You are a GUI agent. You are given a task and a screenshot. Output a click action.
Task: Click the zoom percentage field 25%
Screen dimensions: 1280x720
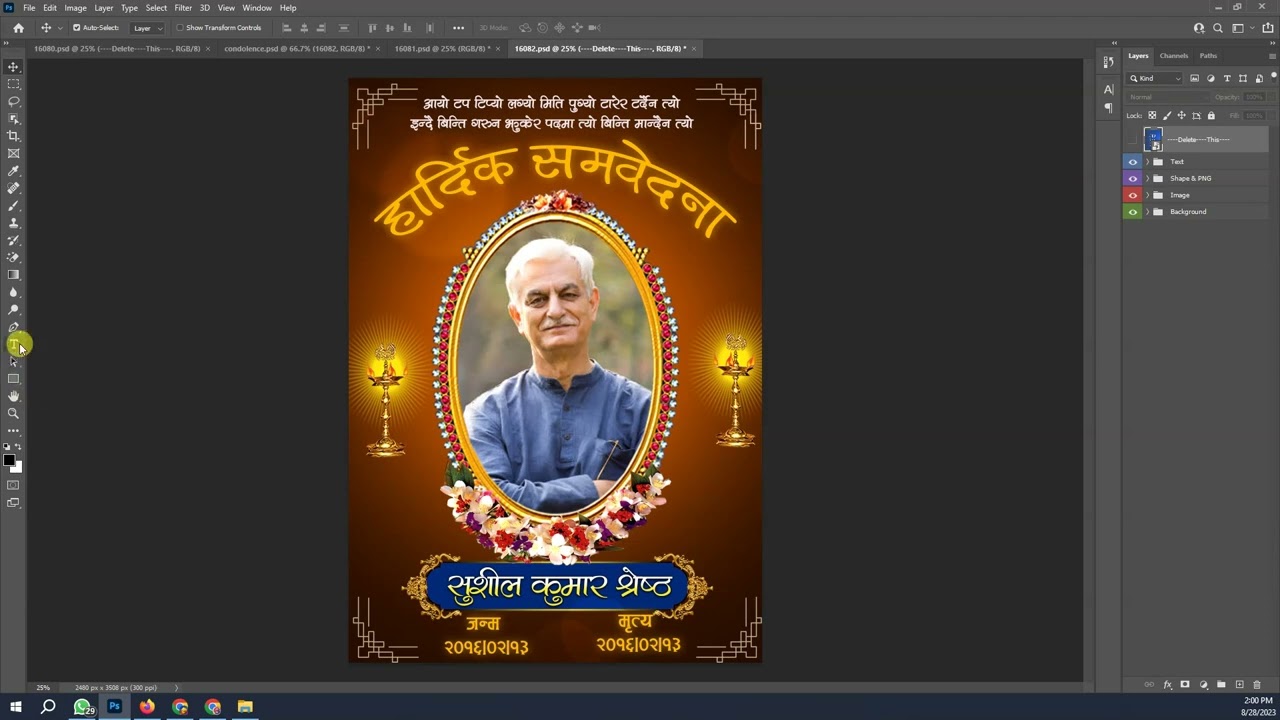click(43, 688)
